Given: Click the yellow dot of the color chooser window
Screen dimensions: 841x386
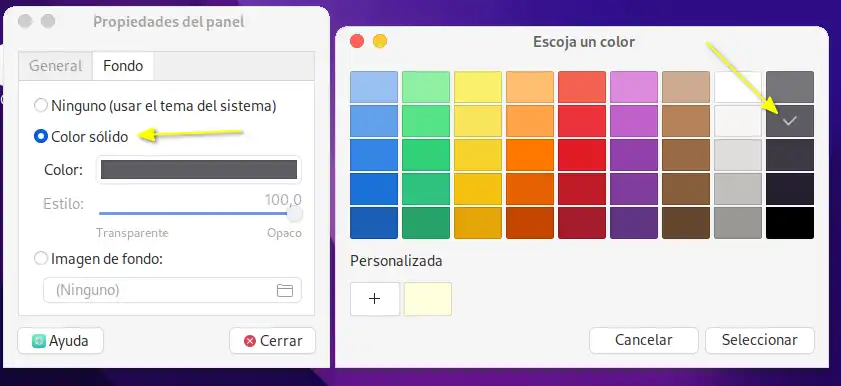Looking at the screenshot, I should (380, 41).
